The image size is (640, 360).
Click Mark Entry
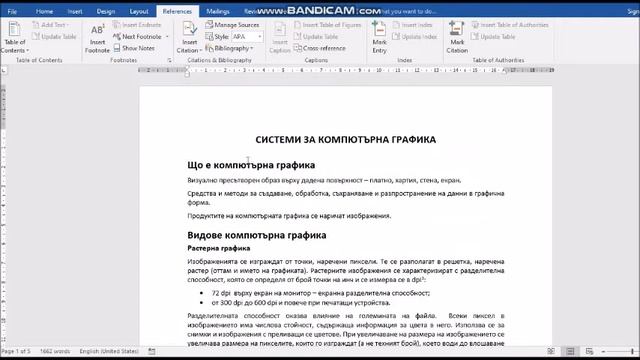tap(379, 38)
